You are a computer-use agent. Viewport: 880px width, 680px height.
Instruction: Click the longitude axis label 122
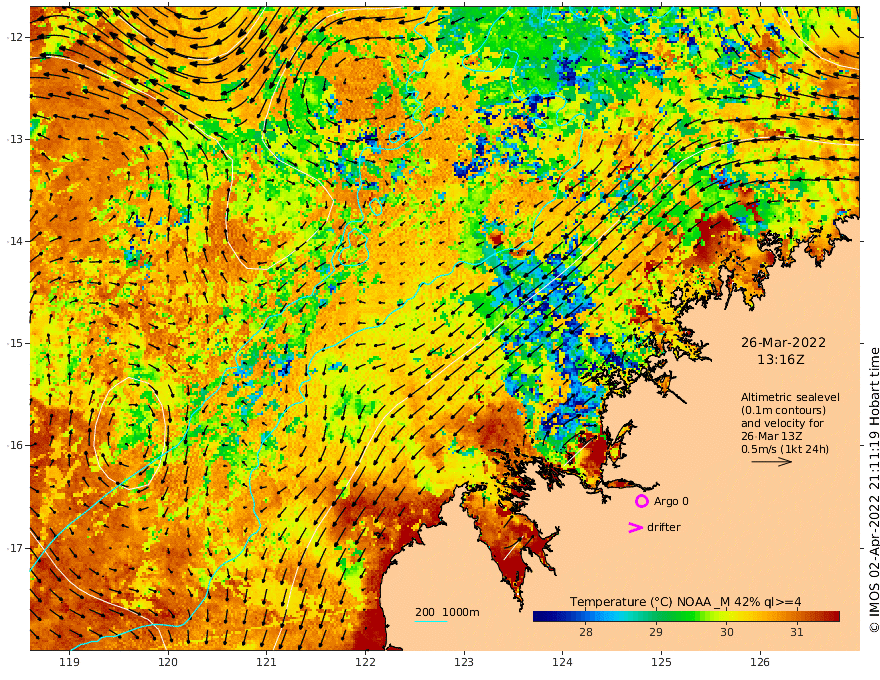tap(365, 662)
